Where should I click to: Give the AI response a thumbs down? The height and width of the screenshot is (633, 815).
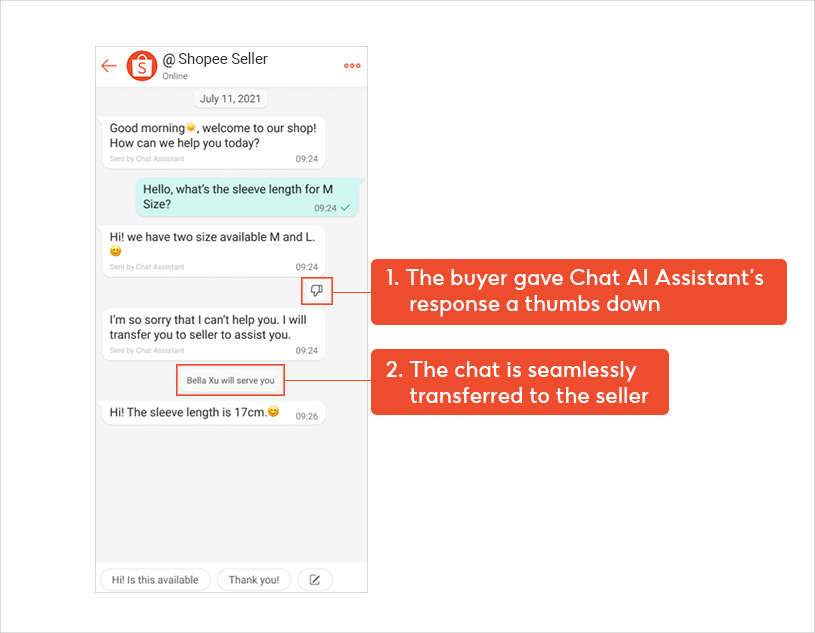(316, 291)
